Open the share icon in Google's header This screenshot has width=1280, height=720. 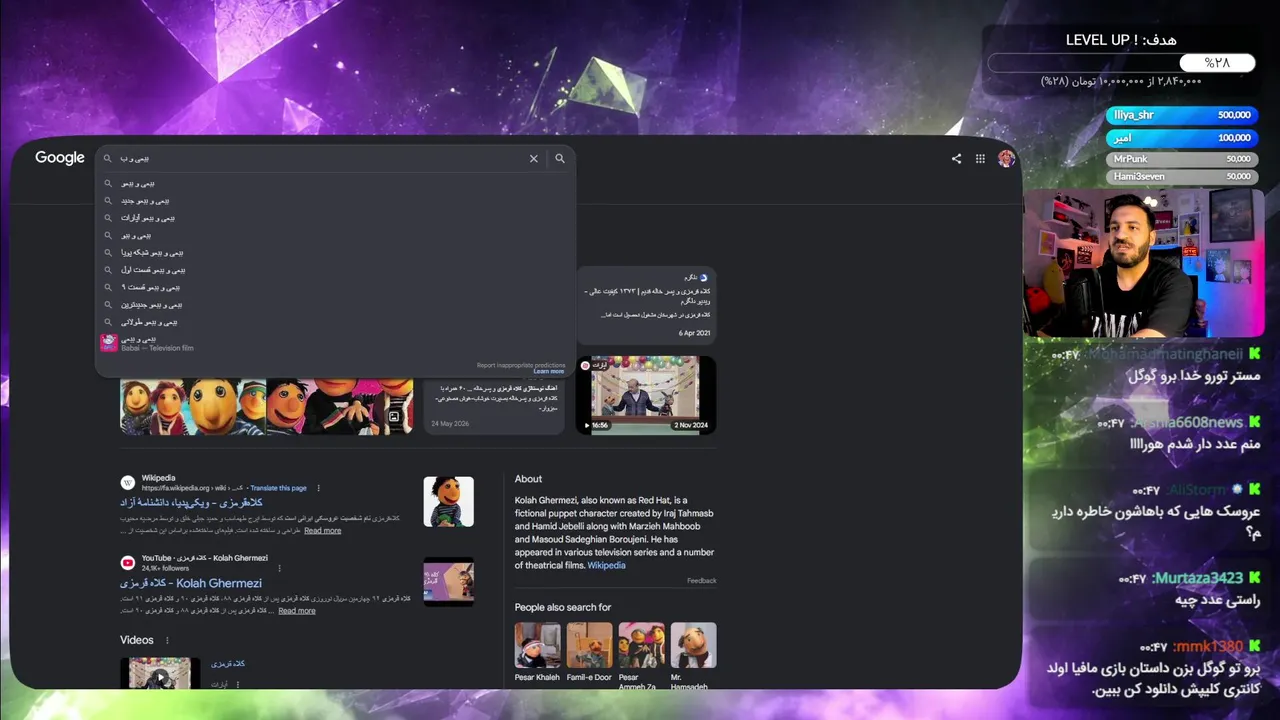[956, 158]
